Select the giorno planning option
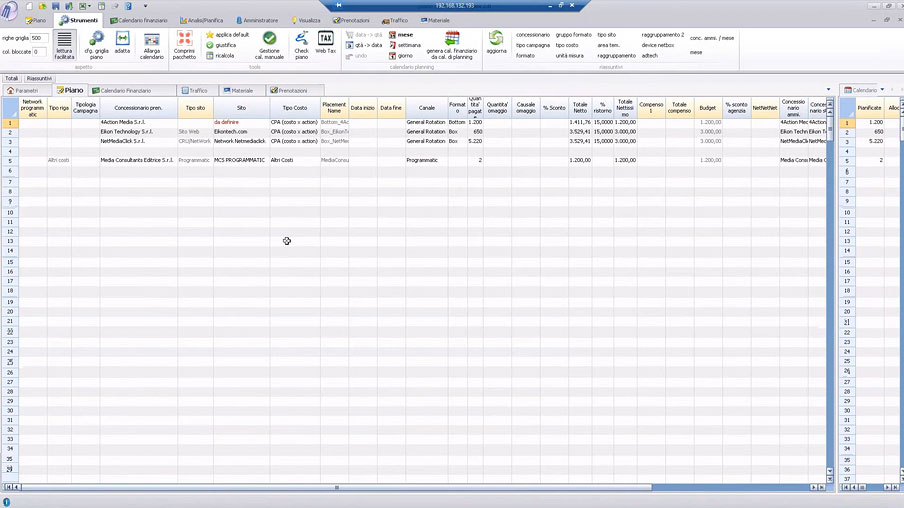The width and height of the screenshot is (904, 508). [x=404, y=55]
